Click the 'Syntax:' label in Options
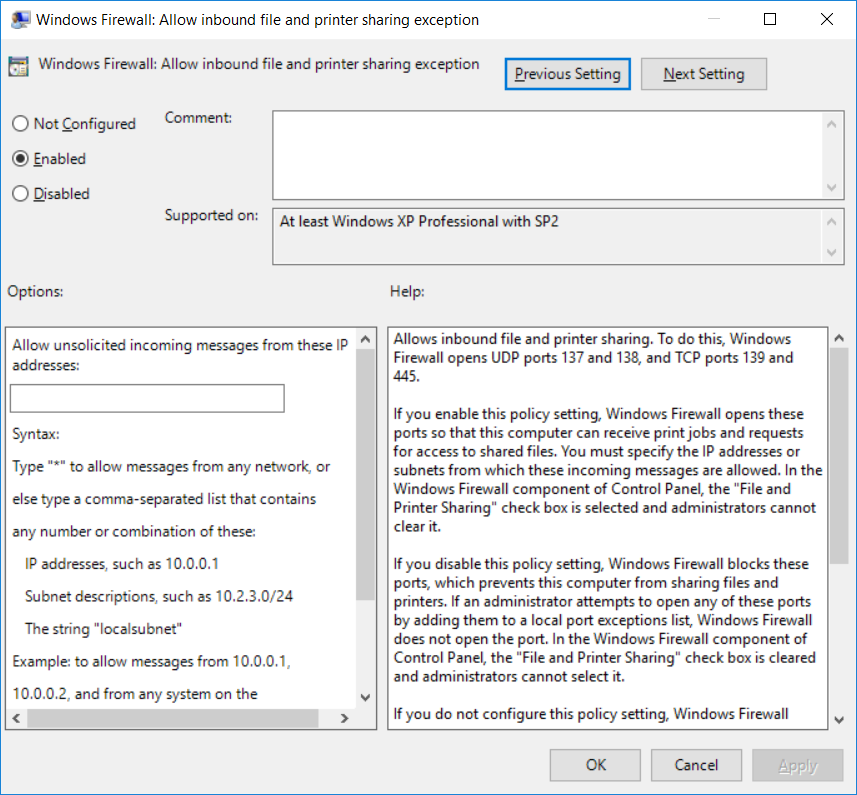 click(x=36, y=434)
